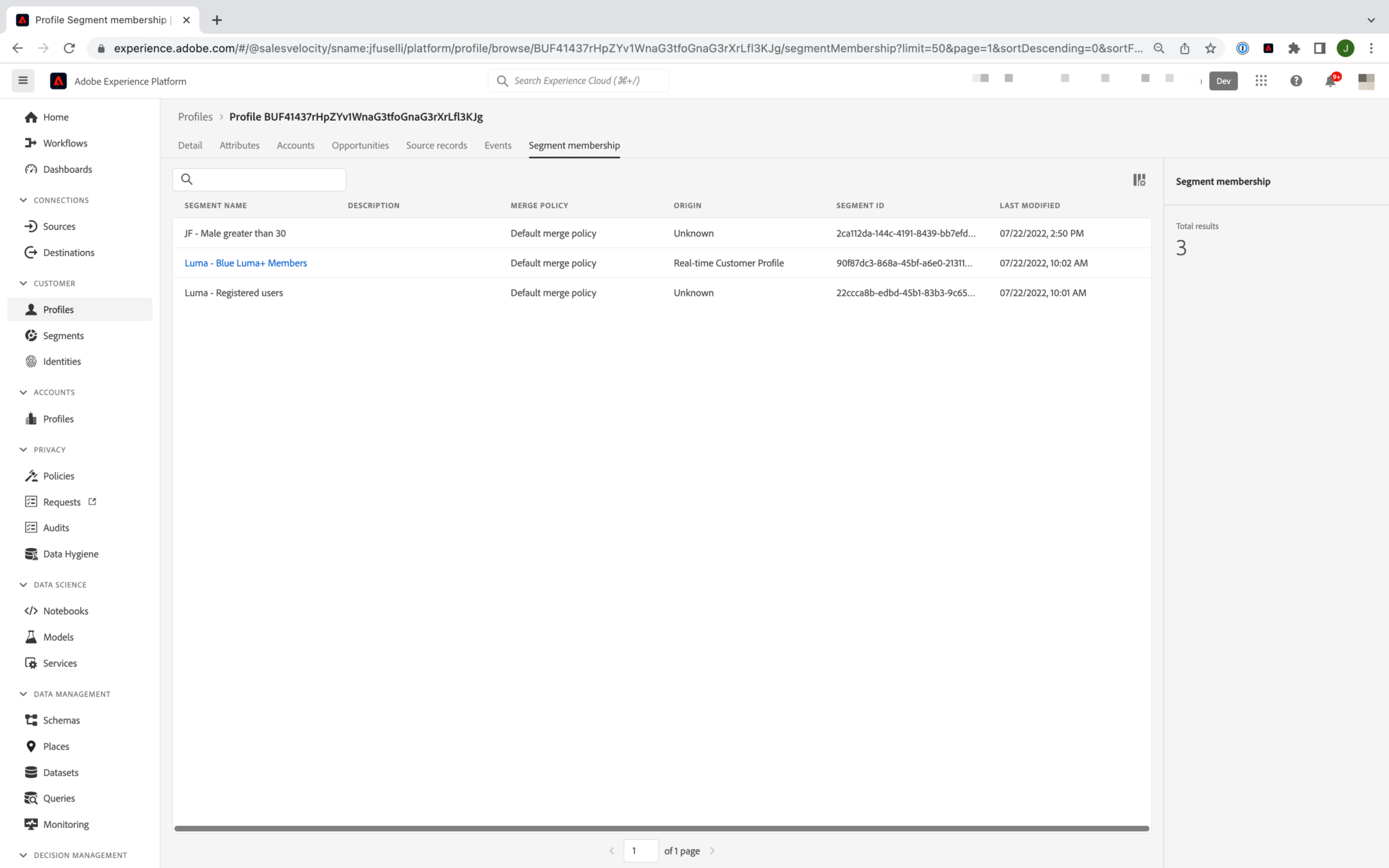The image size is (1389, 868).
Task: Open notifications via the bell icon
Action: click(x=1331, y=80)
